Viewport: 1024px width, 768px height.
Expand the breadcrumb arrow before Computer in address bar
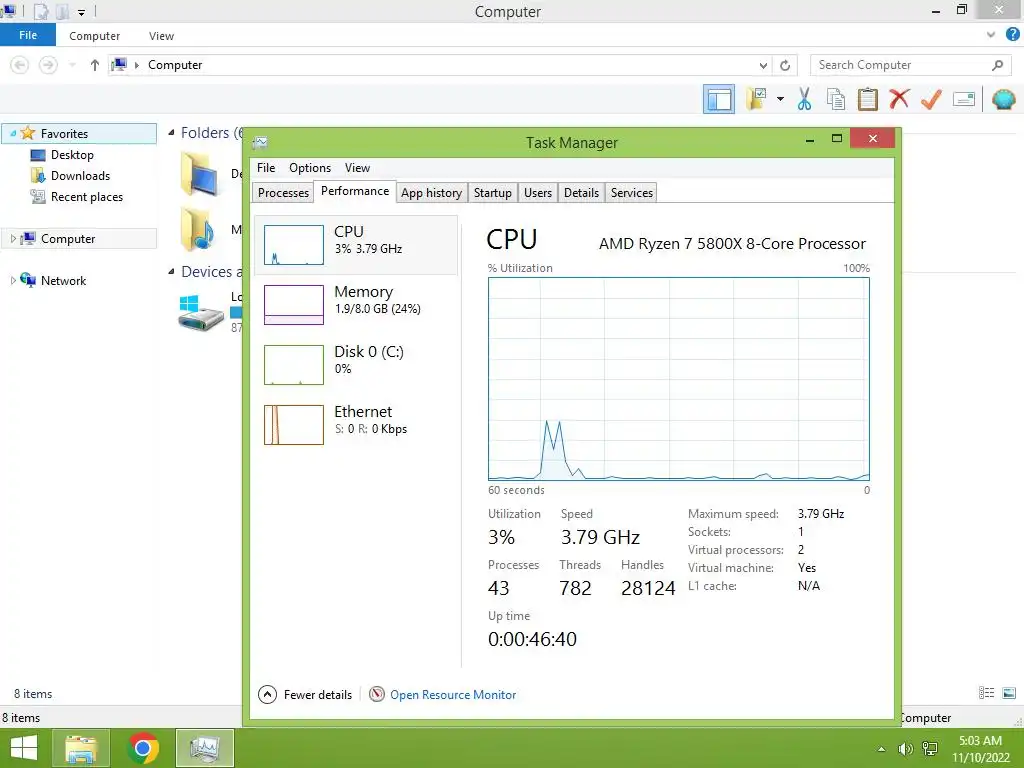136,65
